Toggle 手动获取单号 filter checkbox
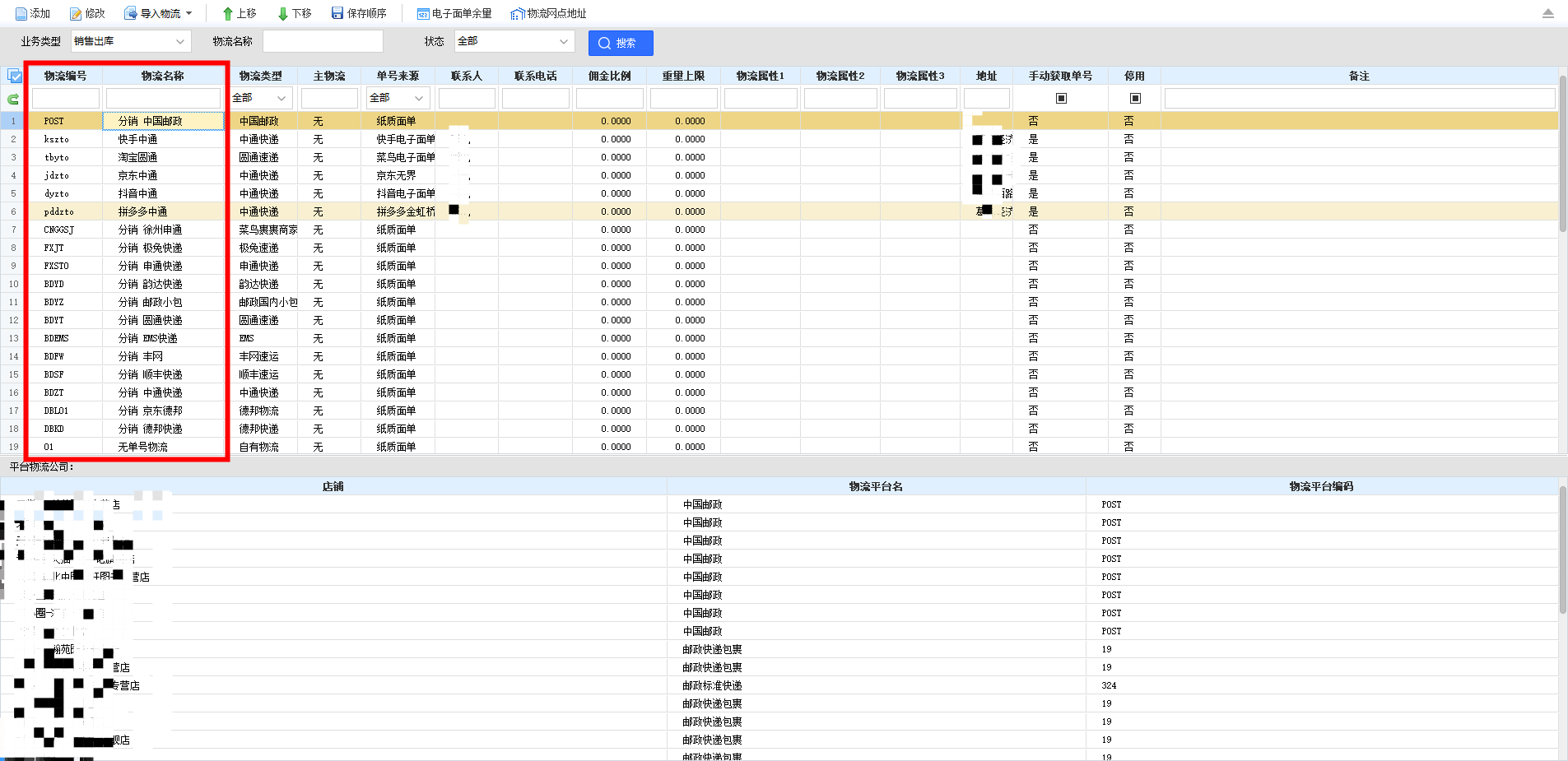The image size is (1568, 761). (x=1061, y=99)
